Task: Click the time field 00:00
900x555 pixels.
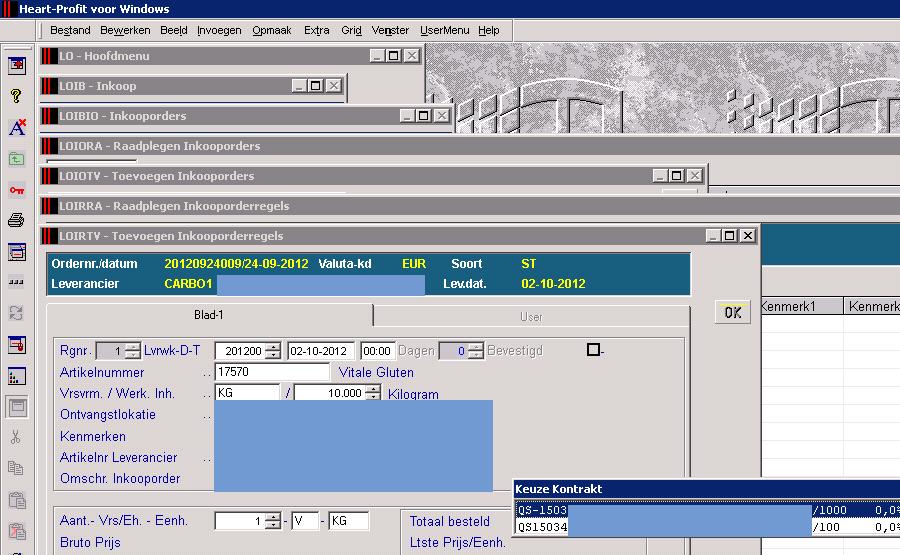Action: (x=377, y=351)
